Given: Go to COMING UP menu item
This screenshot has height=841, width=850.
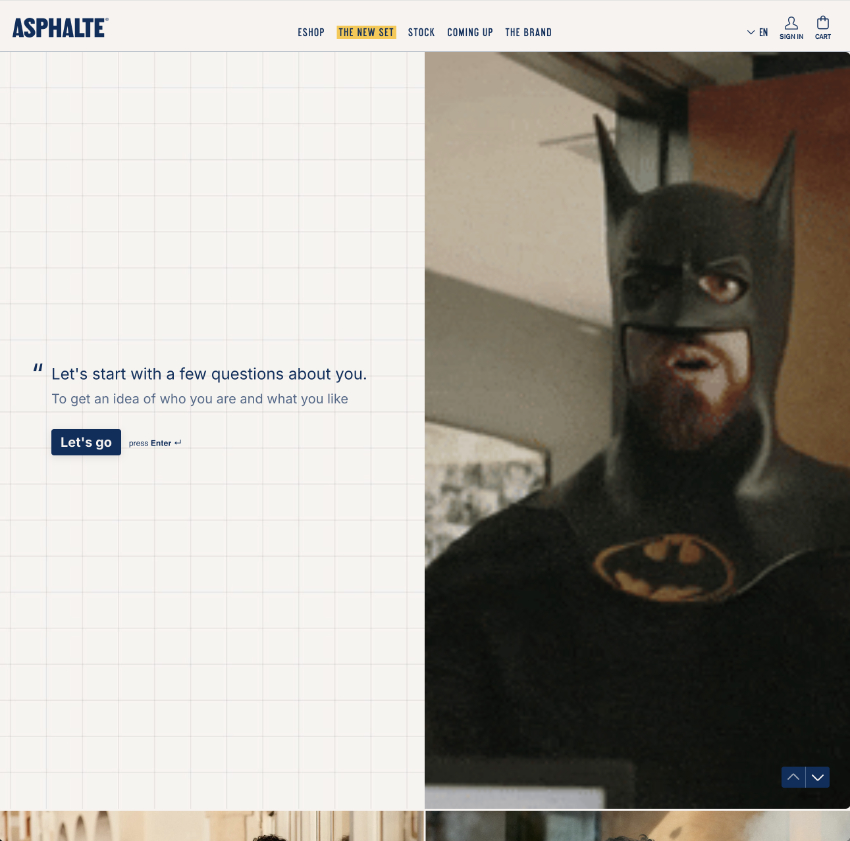Looking at the screenshot, I should [470, 33].
